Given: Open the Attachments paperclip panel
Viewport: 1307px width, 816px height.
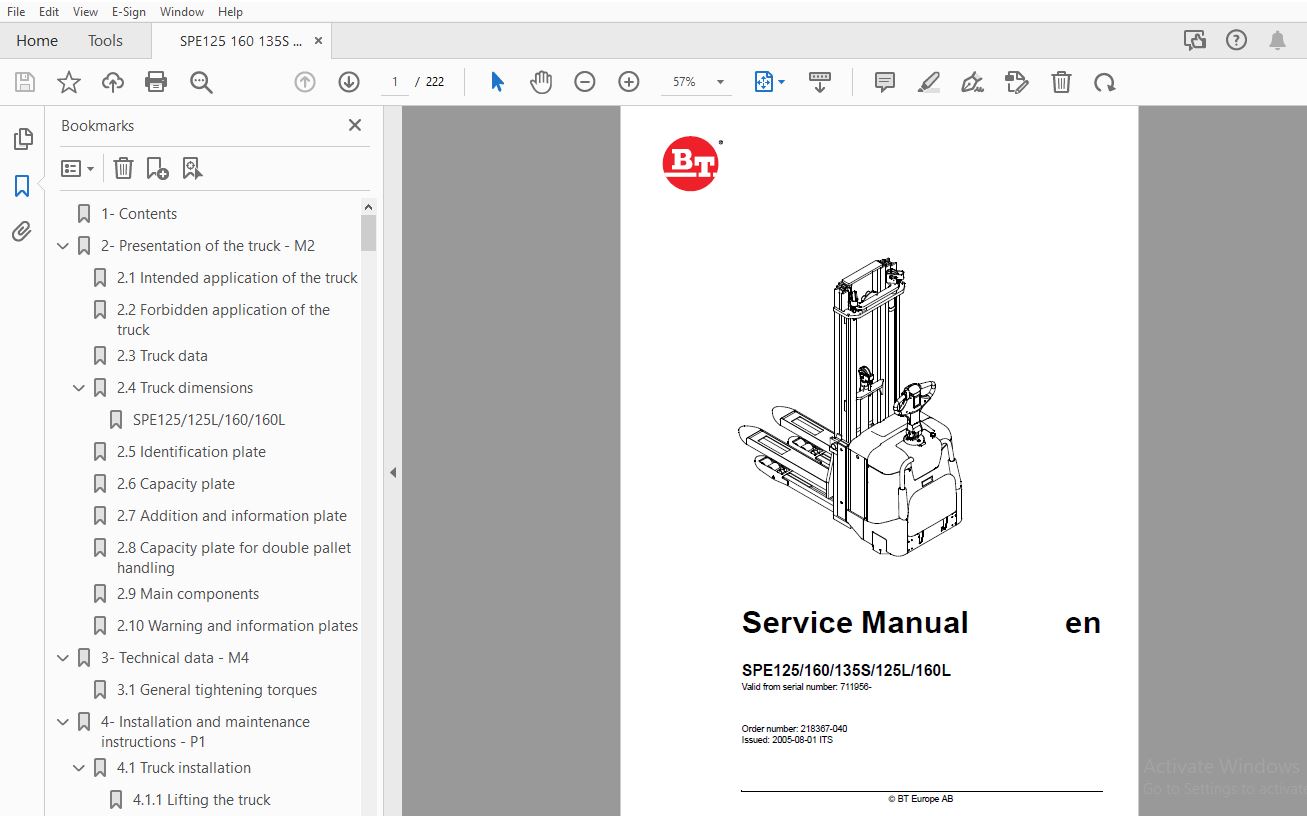Looking at the screenshot, I should click(x=22, y=232).
